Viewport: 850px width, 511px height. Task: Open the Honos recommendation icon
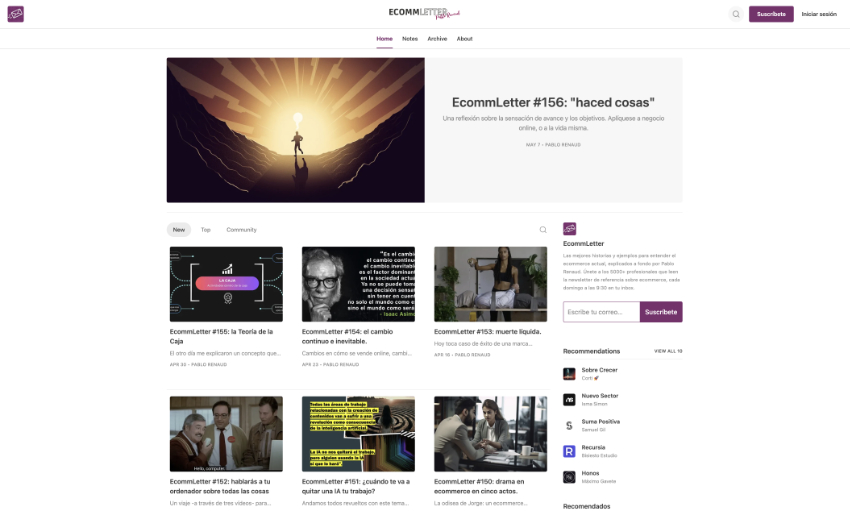pos(569,477)
